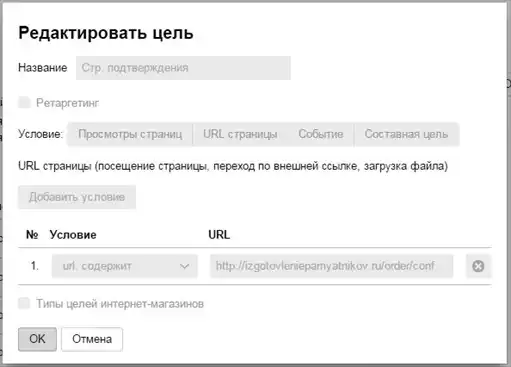Click the Ретаргетинг label text
511x367 pixels.
(x=67, y=103)
